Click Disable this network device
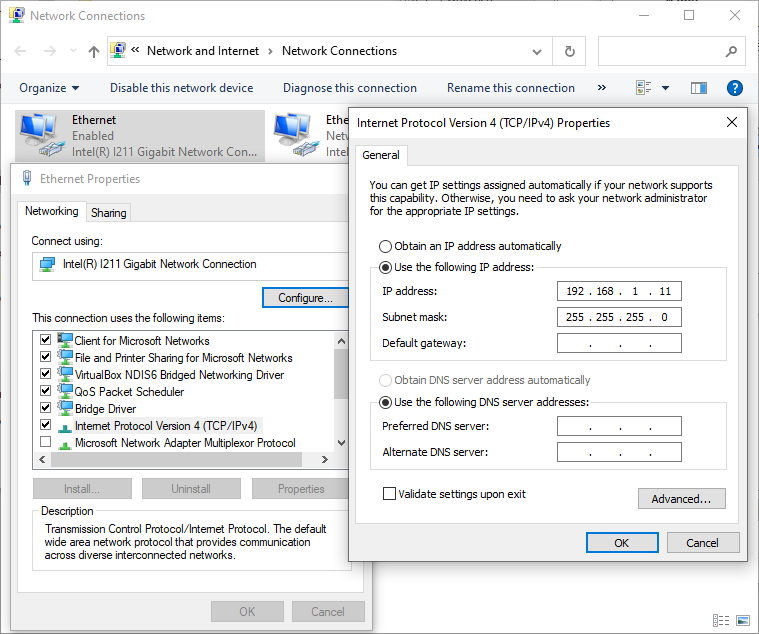 point(182,88)
